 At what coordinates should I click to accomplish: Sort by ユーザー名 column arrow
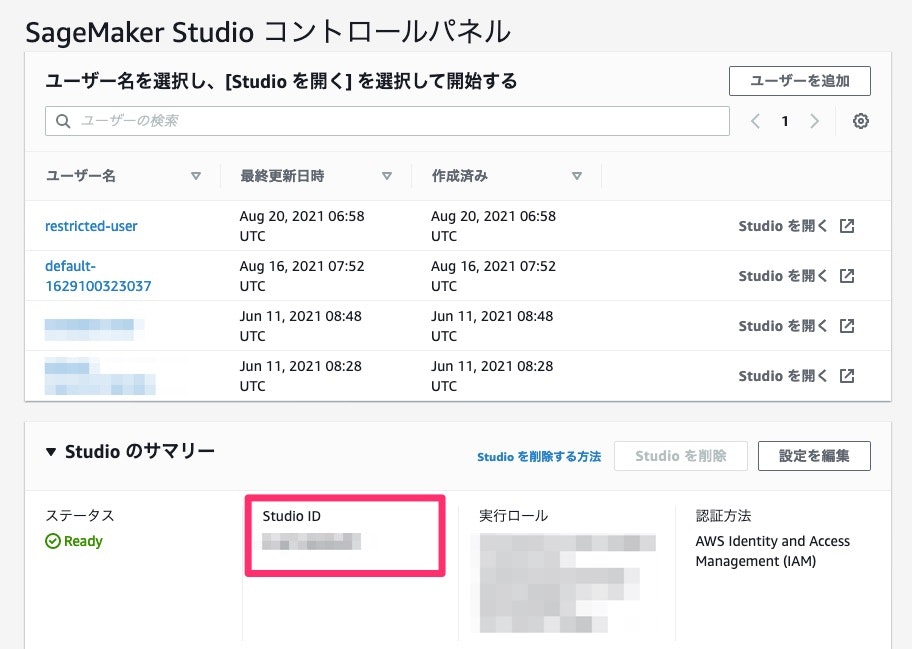coord(196,176)
